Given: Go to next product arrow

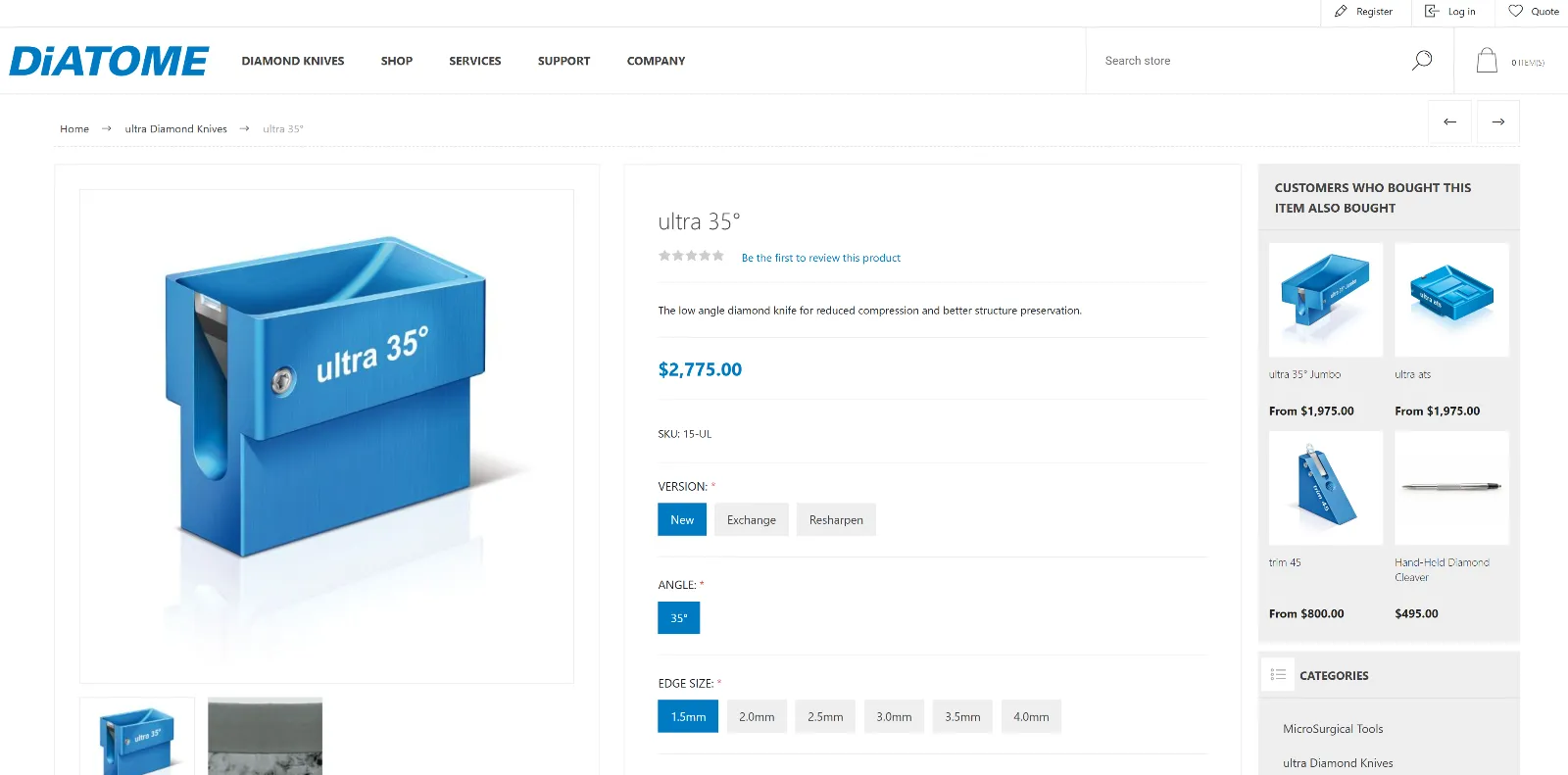Looking at the screenshot, I should point(1498,121).
